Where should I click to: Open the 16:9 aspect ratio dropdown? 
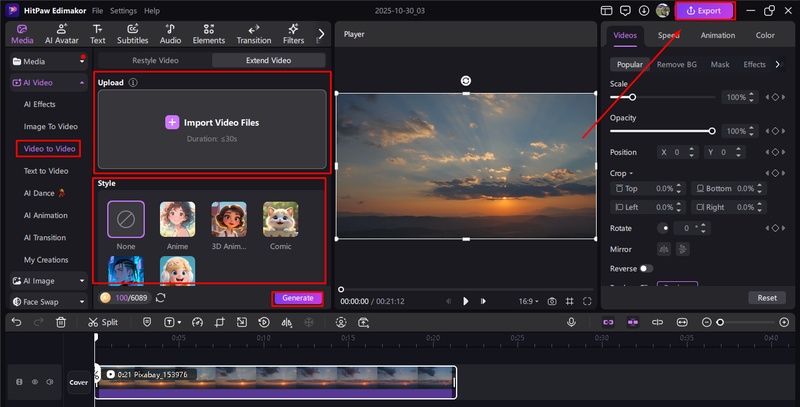[x=529, y=301]
